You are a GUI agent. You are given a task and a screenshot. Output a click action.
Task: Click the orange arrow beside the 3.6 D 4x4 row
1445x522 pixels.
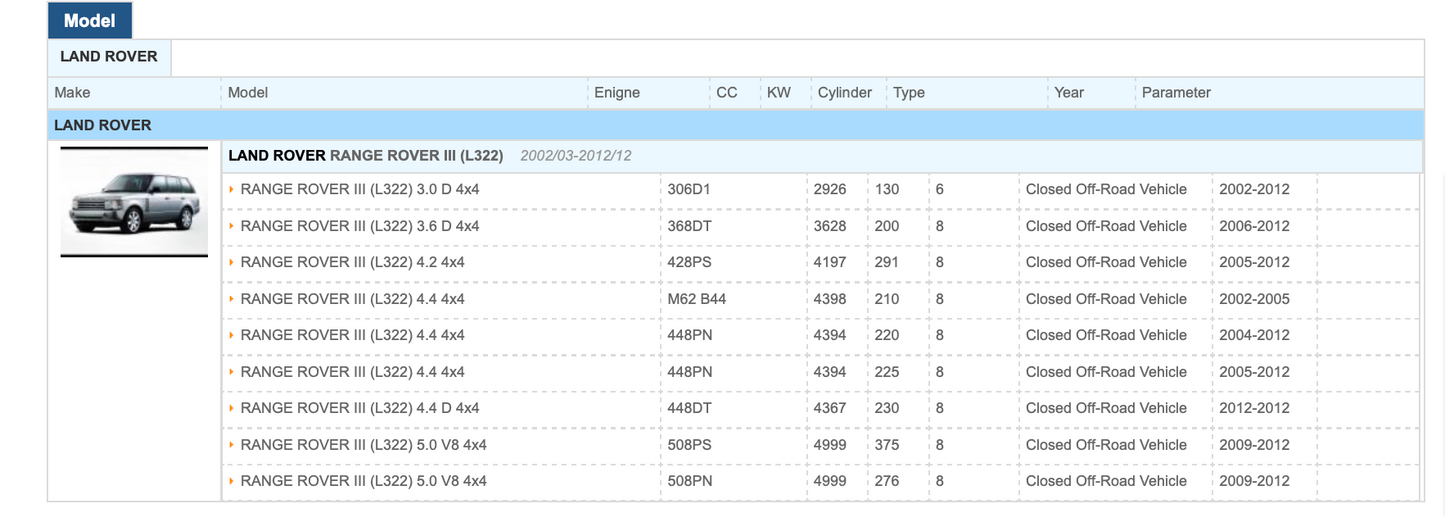coord(232,226)
